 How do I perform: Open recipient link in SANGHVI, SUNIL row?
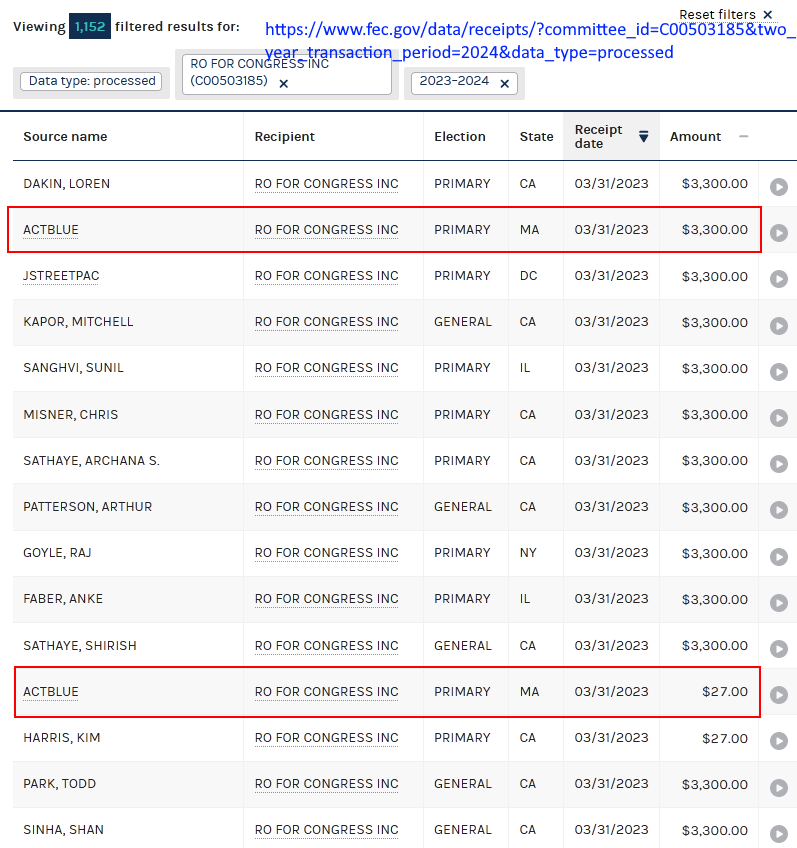[327, 368]
